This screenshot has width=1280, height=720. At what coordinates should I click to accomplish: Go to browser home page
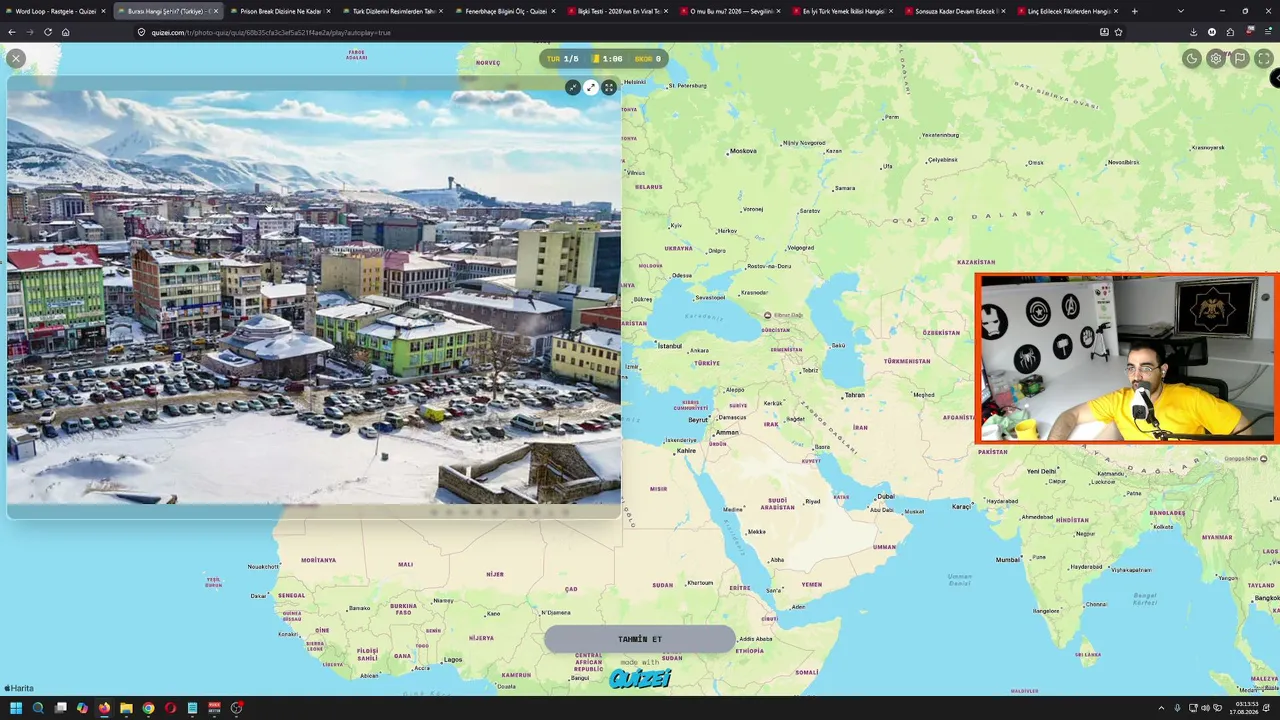[x=66, y=32]
